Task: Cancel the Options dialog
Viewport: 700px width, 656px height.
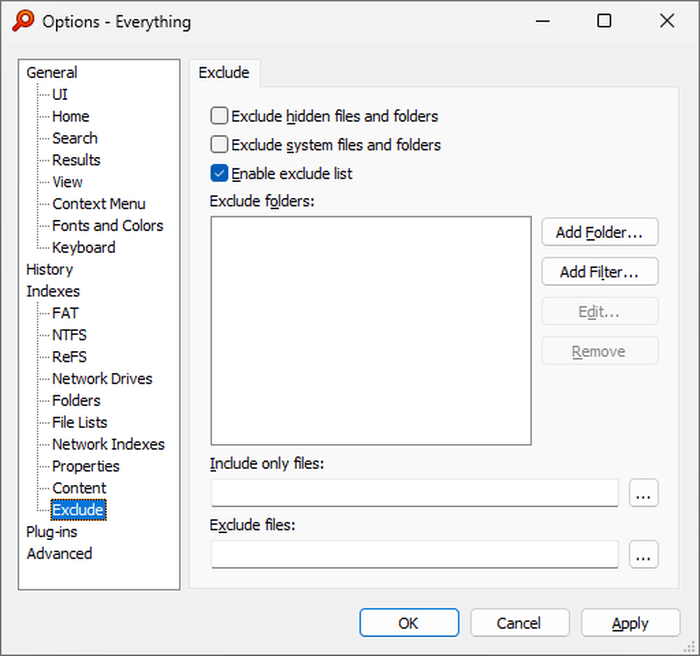Action: click(520, 623)
